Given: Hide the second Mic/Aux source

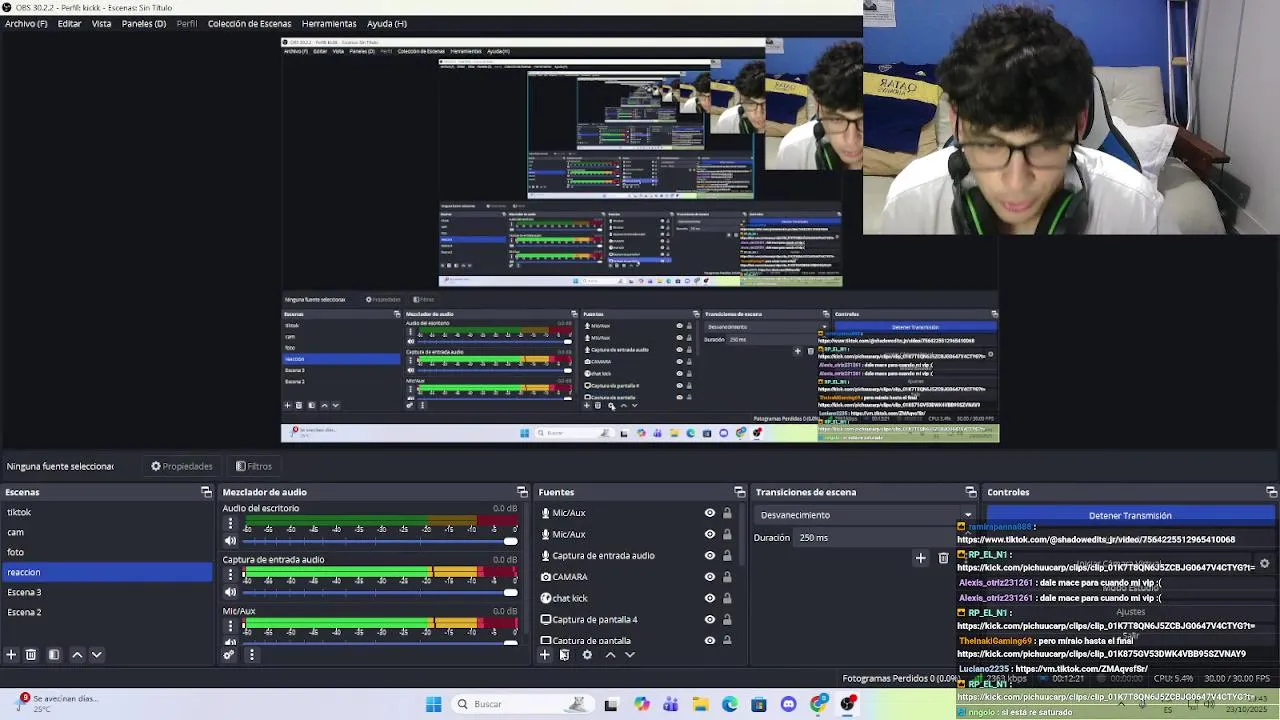Looking at the screenshot, I should click(x=710, y=534).
